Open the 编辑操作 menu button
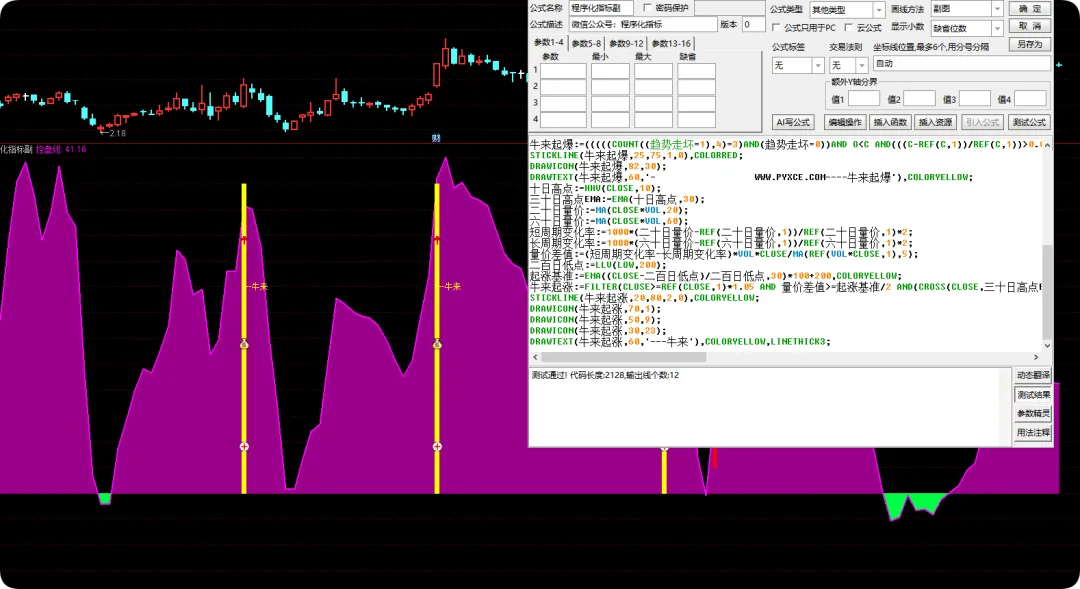The image size is (1080, 589). coord(845,122)
